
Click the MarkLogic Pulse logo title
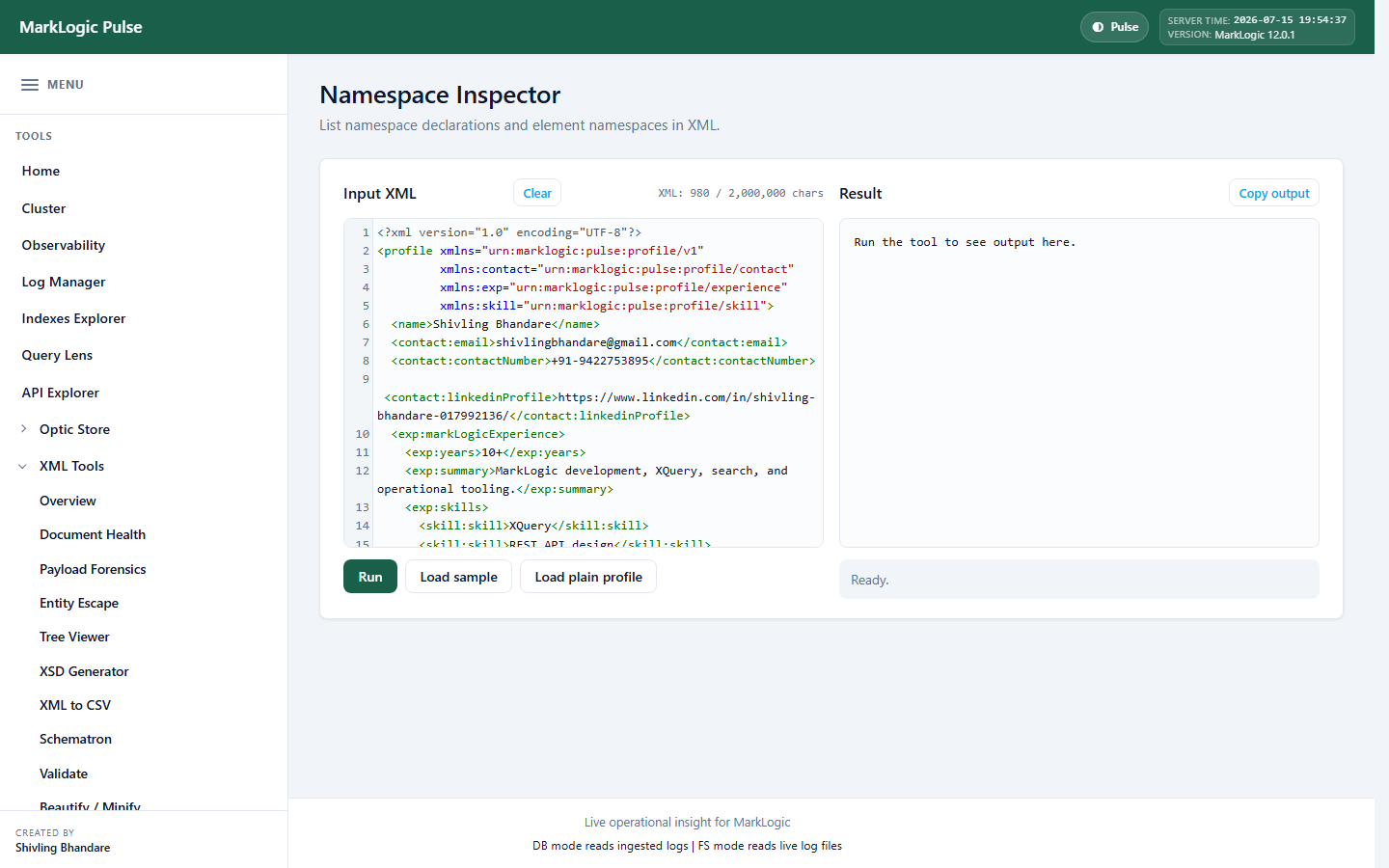81,27
